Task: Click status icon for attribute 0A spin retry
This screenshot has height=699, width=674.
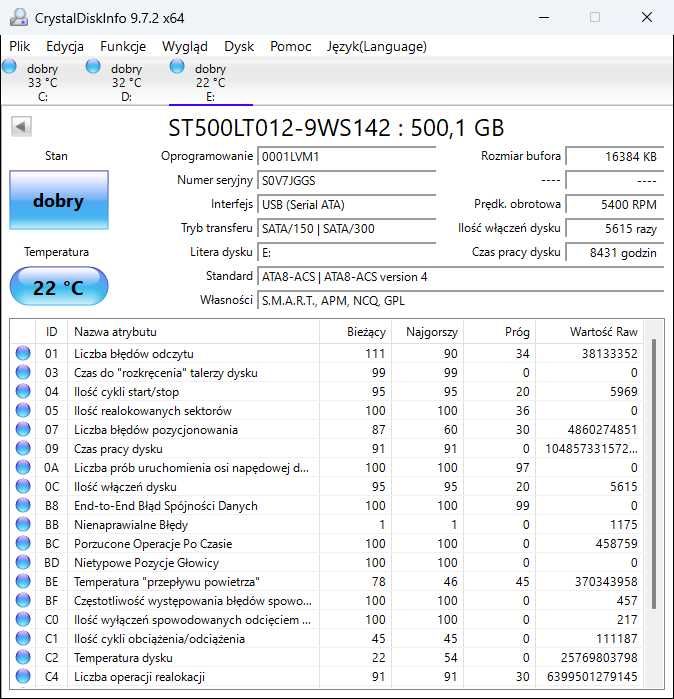Action: coord(23,467)
